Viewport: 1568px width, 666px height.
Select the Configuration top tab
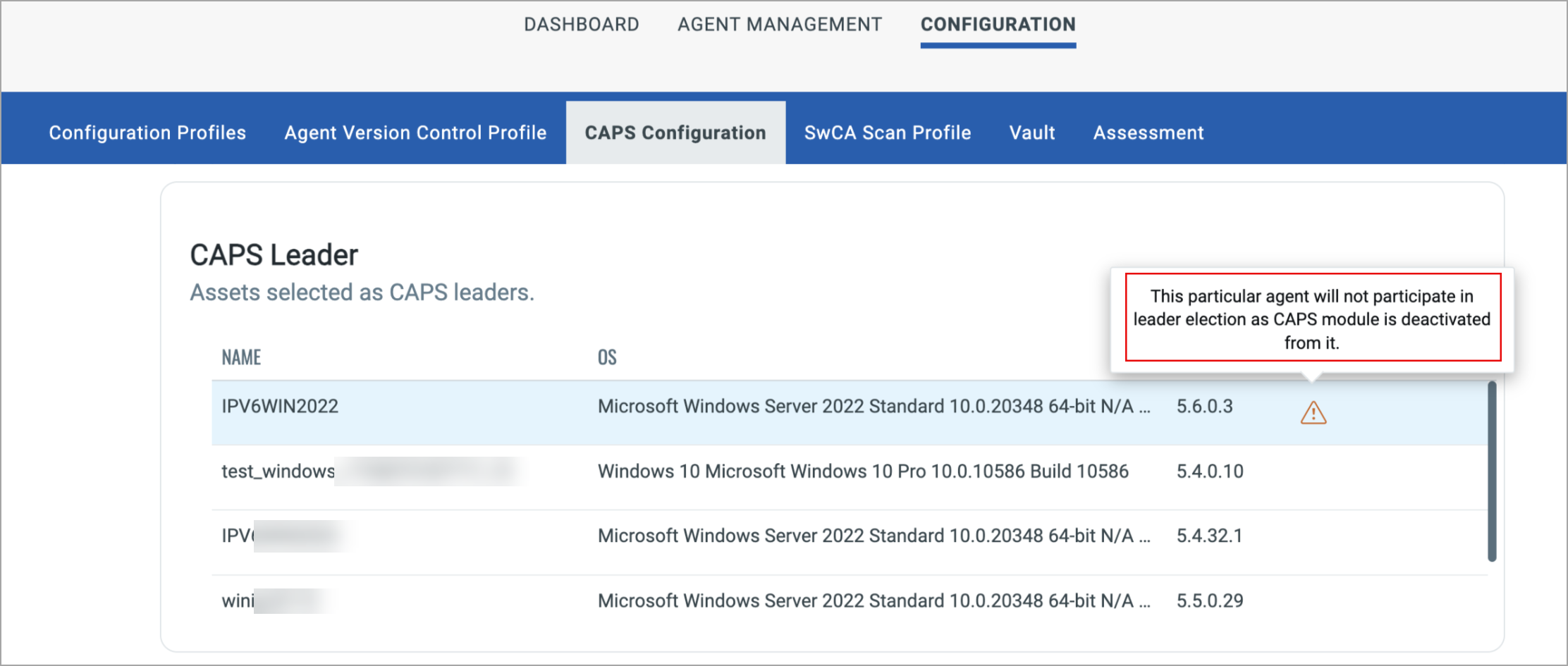(998, 25)
